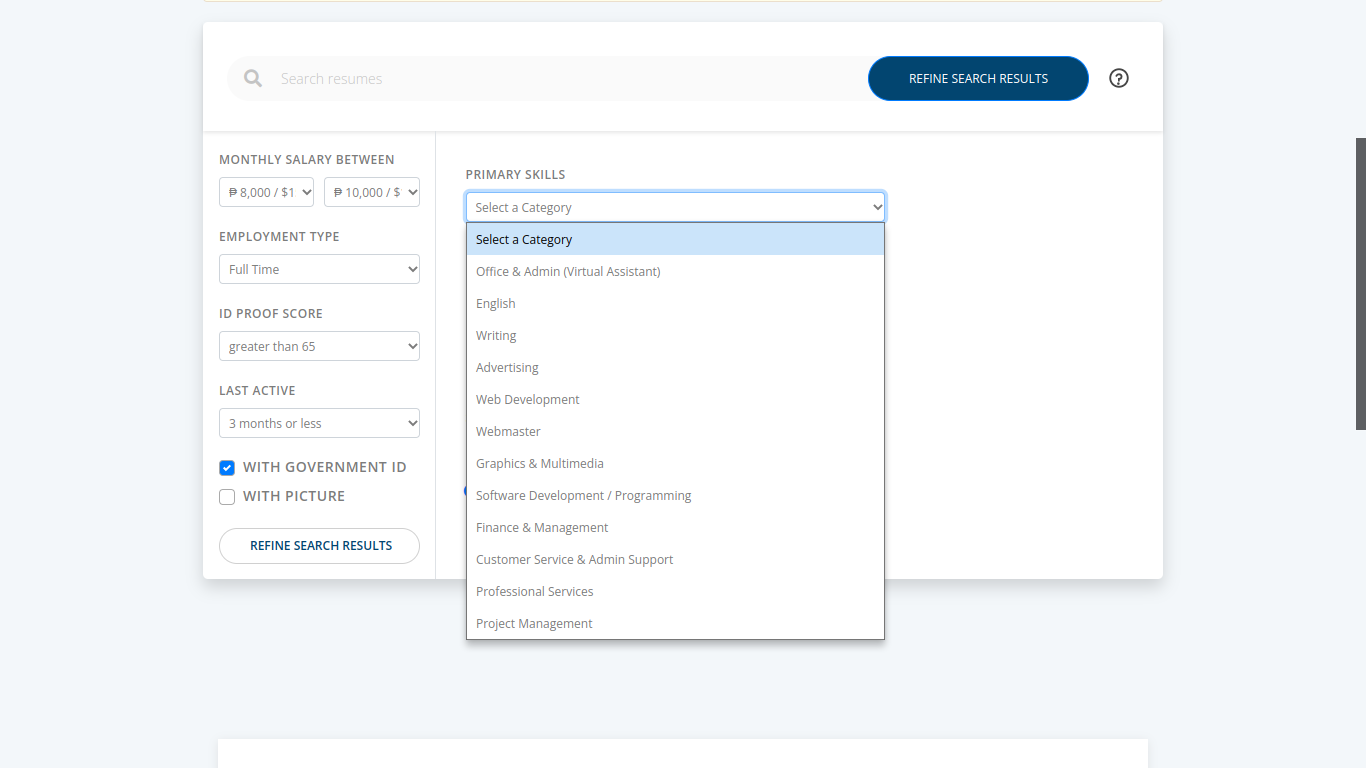Choose the Select a Category option
The height and width of the screenshot is (768, 1366).
tap(675, 239)
